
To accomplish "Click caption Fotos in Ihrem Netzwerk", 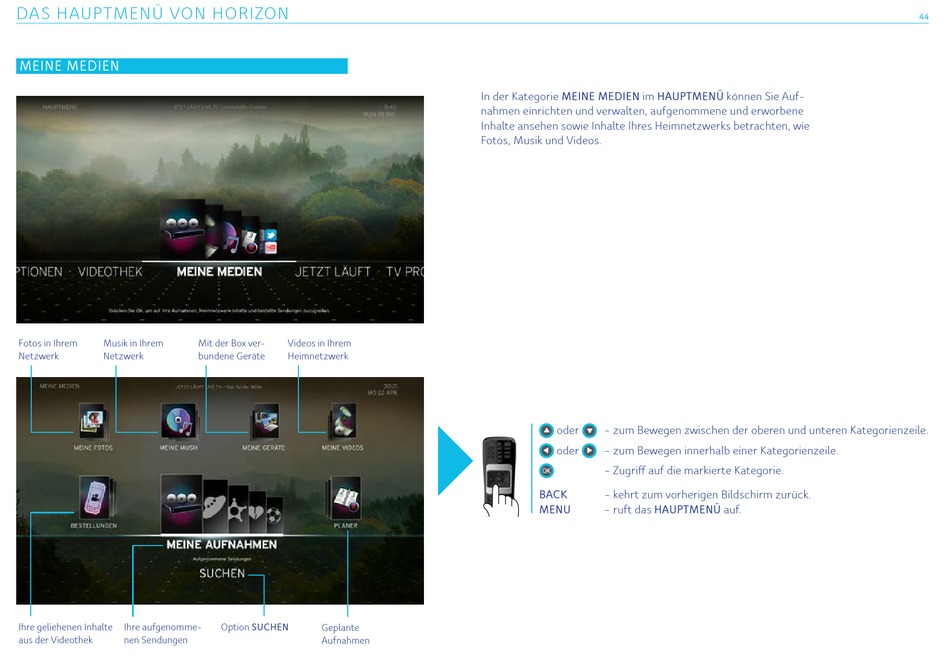I will [x=48, y=350].
